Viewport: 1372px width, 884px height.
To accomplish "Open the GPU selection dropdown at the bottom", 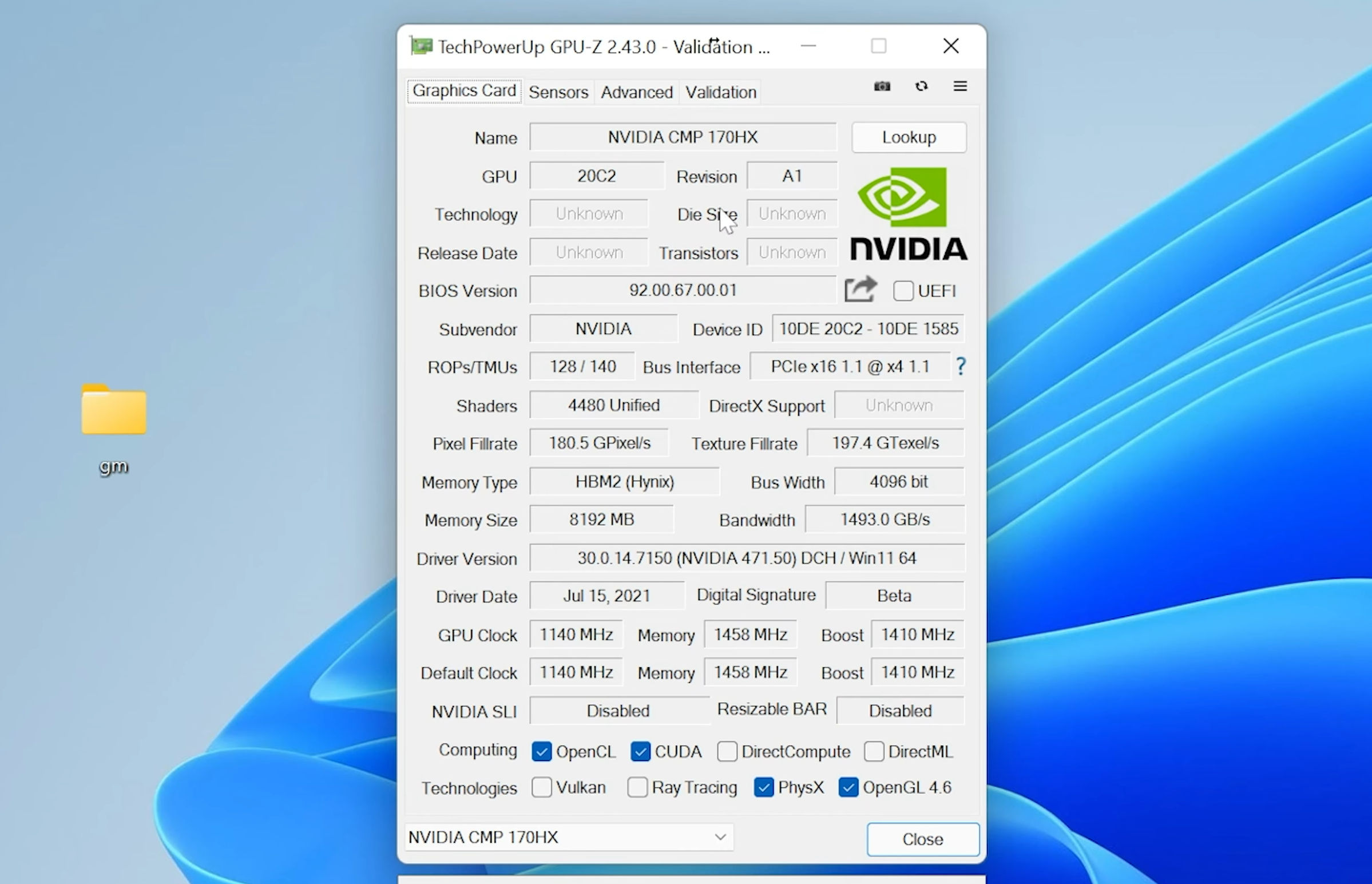I will [x=720, y=837].
